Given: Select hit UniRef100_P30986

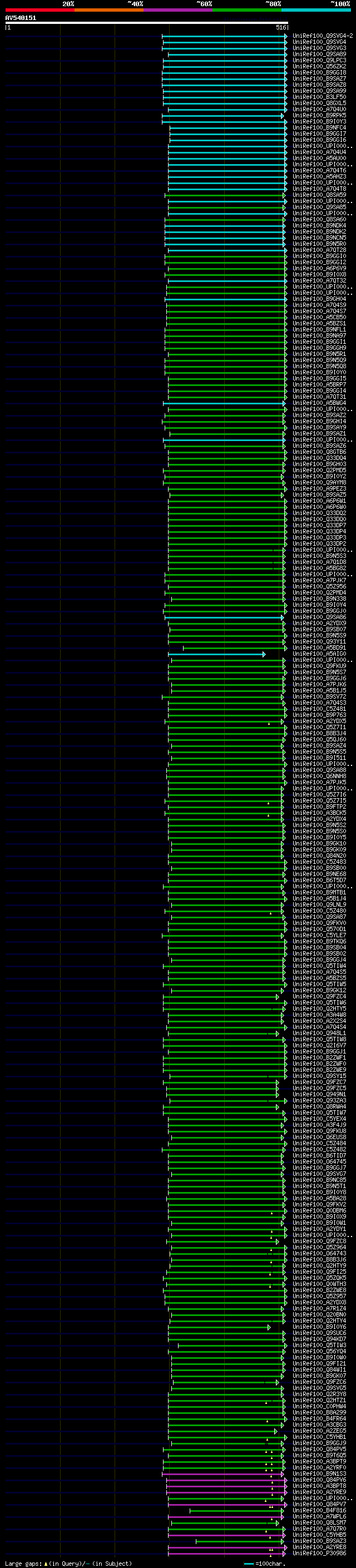Looking at the screenshot, I should [x=319, y=1553].
